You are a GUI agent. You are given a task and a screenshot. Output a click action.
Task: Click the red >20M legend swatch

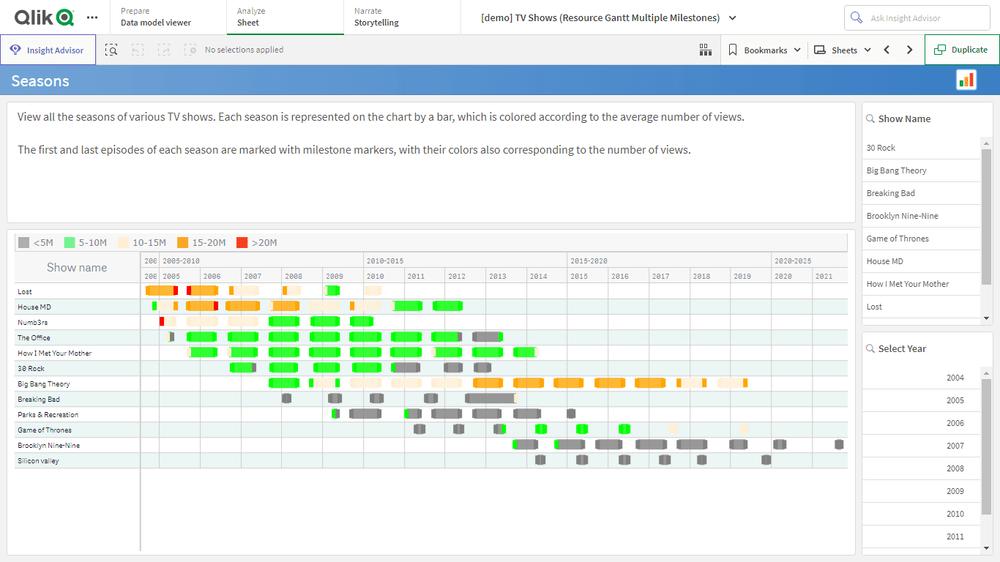click(x=242, y=242)
